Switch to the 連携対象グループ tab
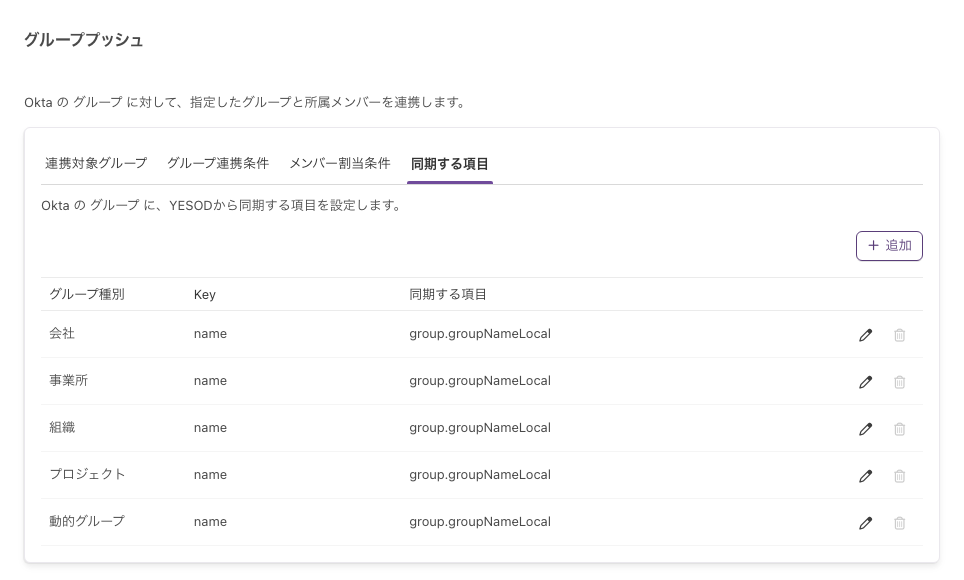This screenshot has height=580, width=964. click(x=96, y=164)
